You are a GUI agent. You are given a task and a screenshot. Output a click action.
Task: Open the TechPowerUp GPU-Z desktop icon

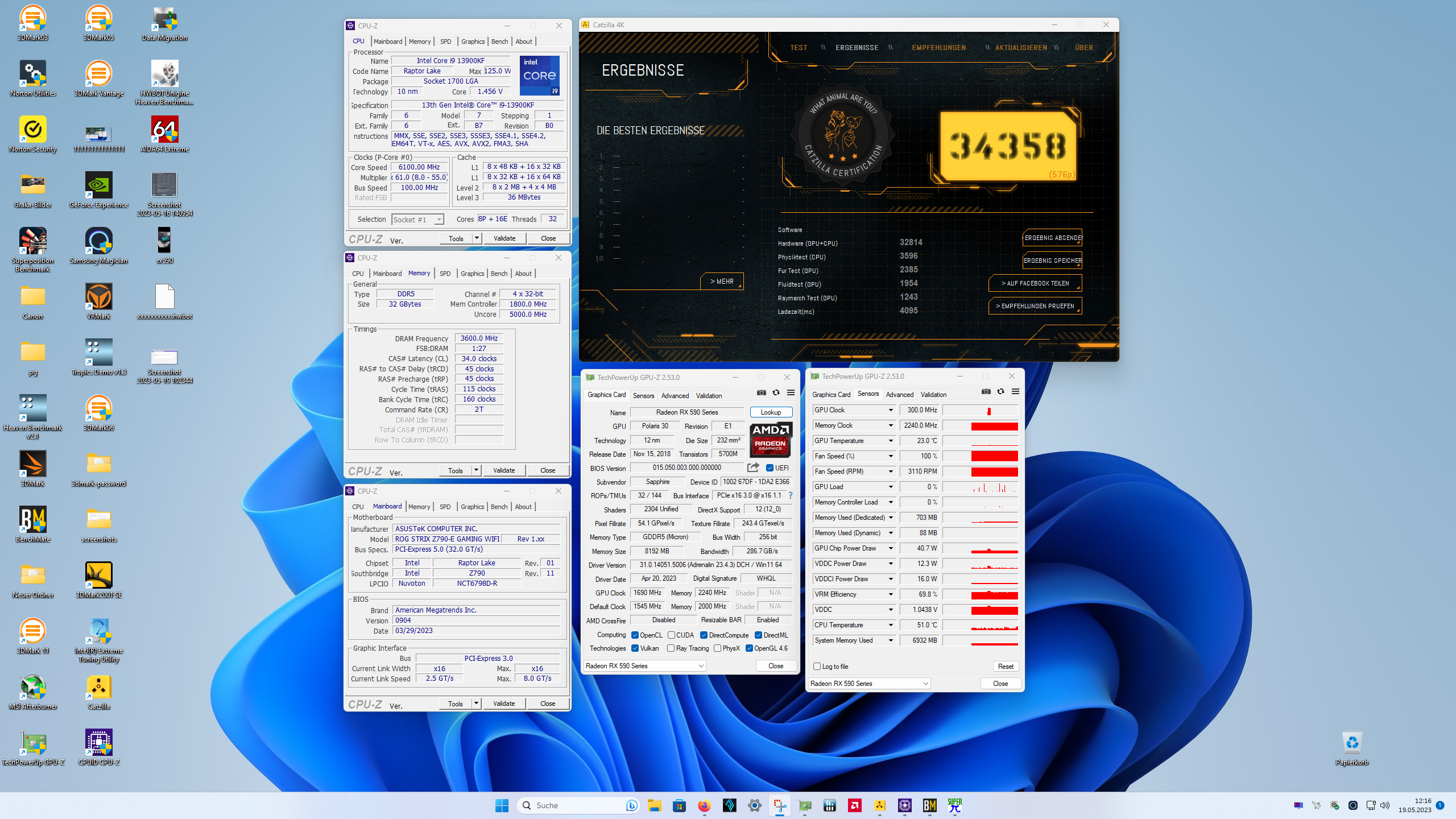coord(32,747)
